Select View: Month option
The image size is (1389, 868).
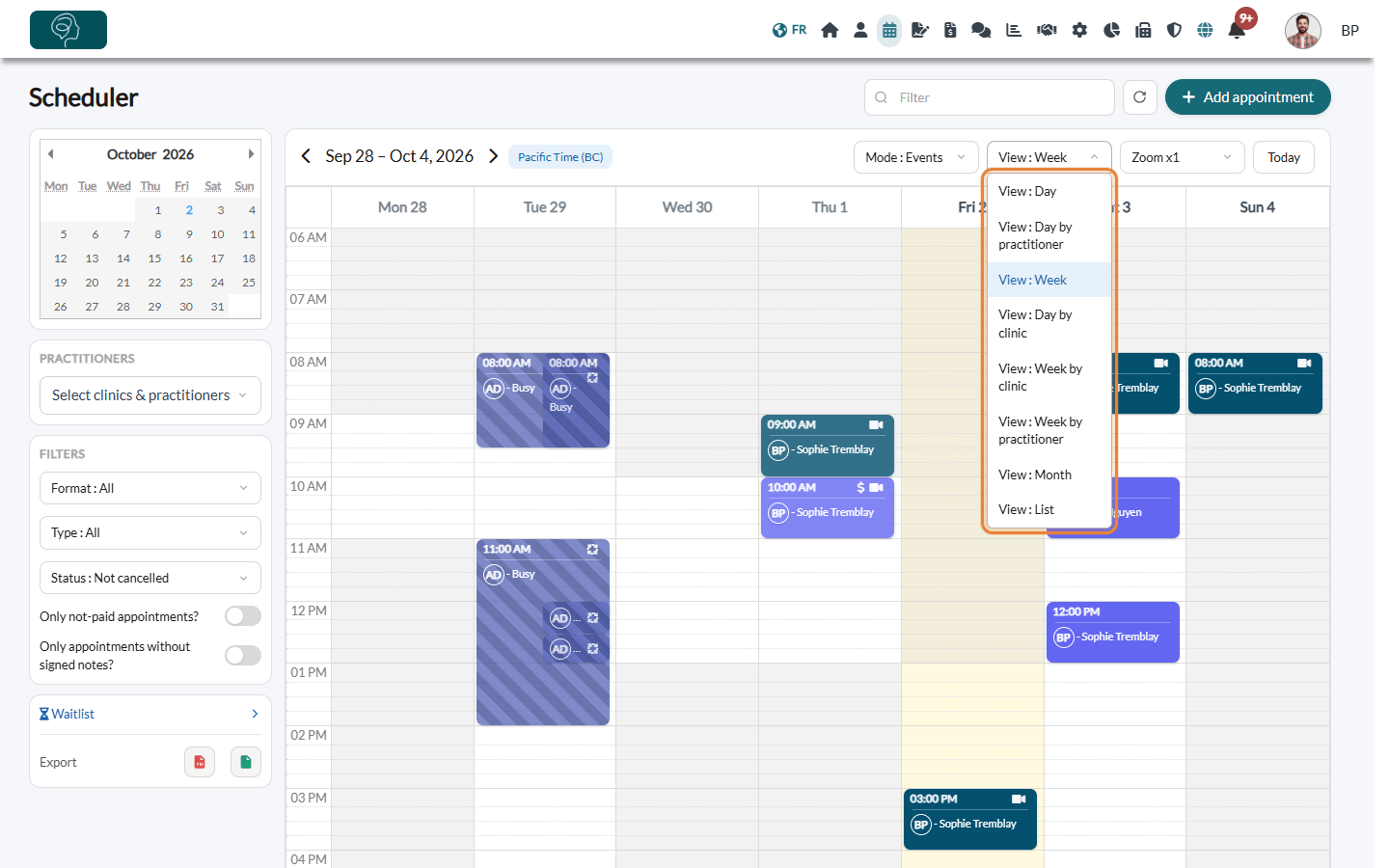pyautogui.click(x=1049, y=475)
